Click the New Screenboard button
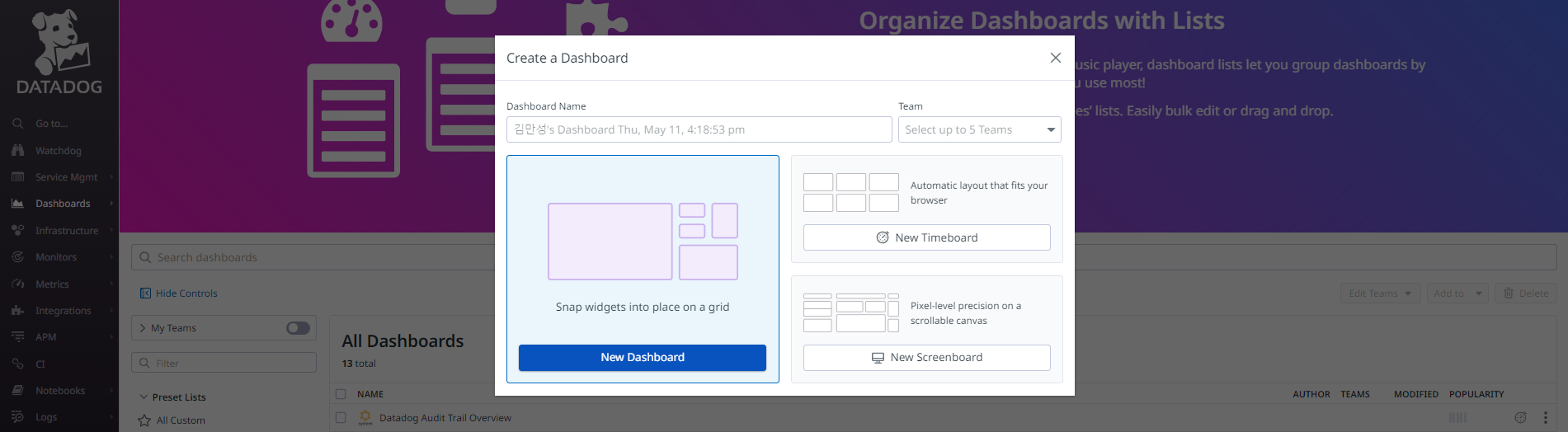Screen dimensions: 1568x432 pyautogui.click(x=927, y=358)
